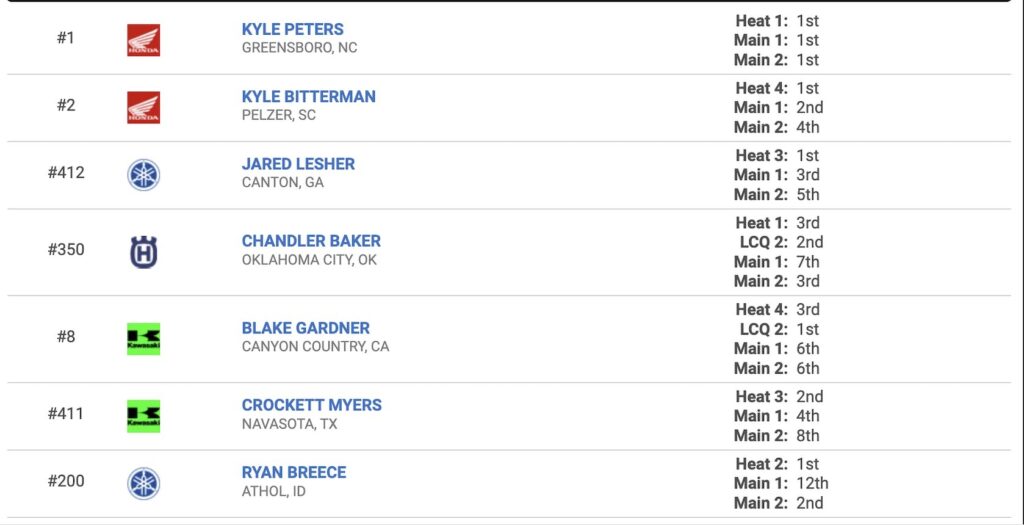Click the Honda logo beside Kyle Peters
This screenshot has width=1024, height=525.
tap(144, 40)
